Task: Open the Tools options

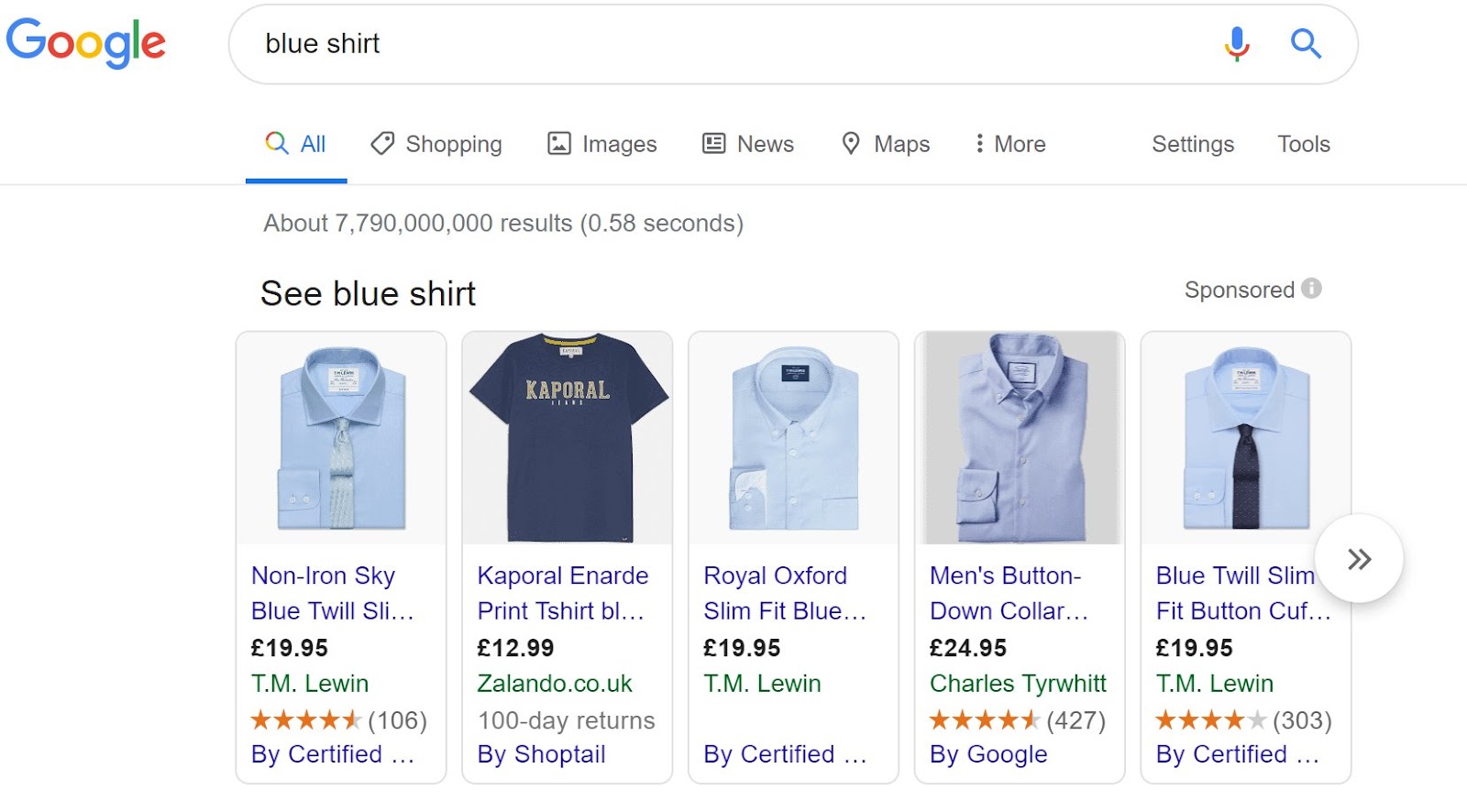Action: coord(1304,144)
